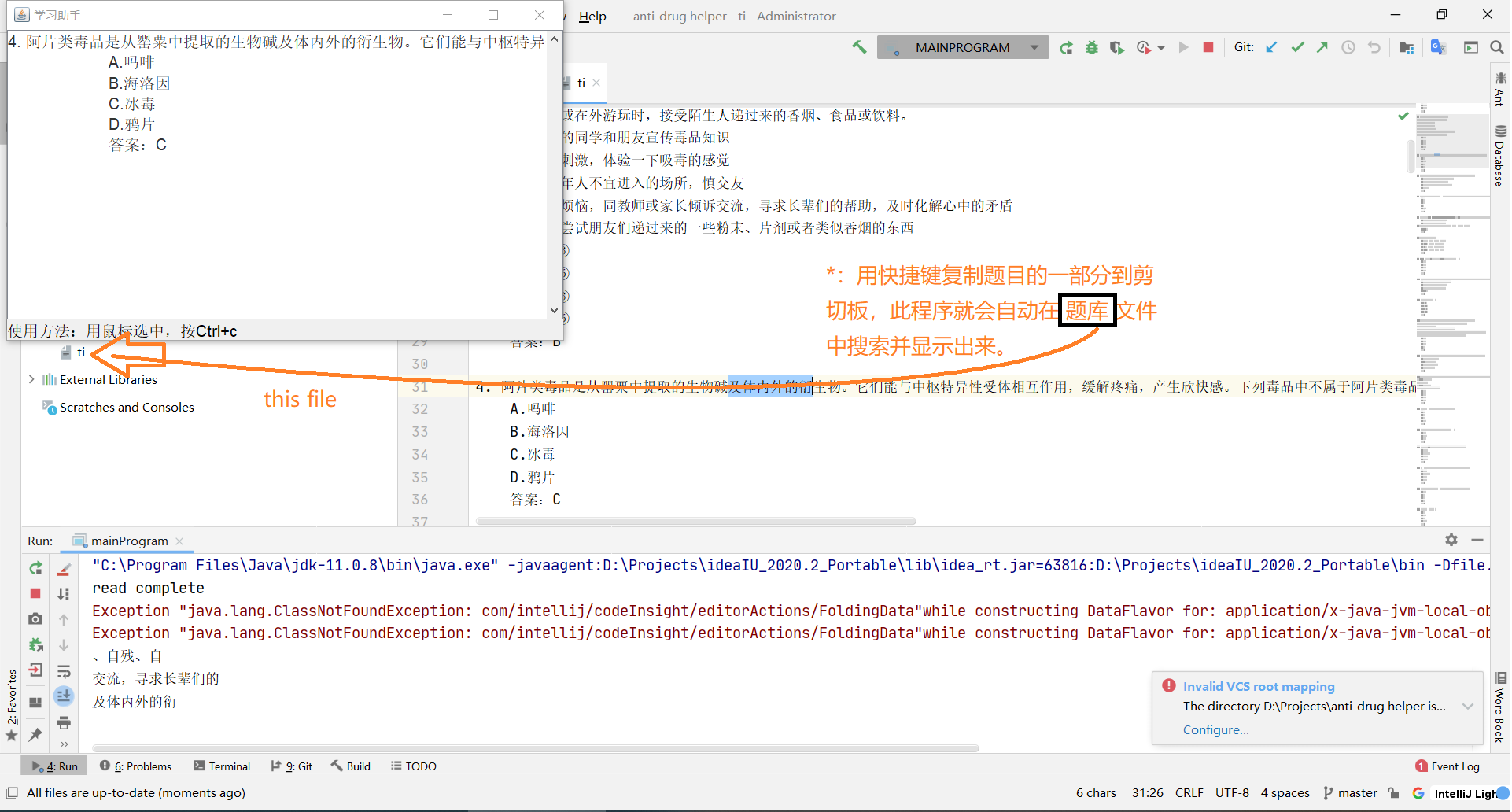Image resolution: width=1512 pixels, height=812 pixels.
Task: Click the Rerun icon in top toolbar
Action: point(1066,47)
